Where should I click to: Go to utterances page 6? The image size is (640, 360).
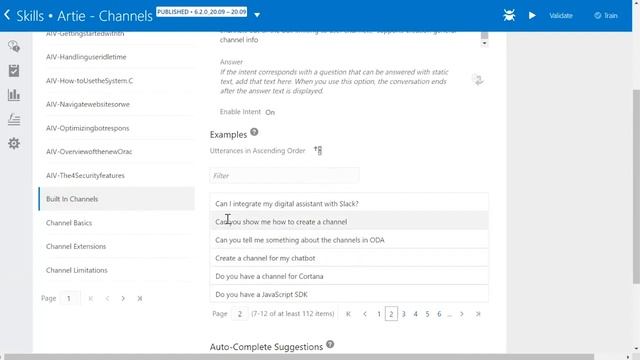(x=439, y=314)
